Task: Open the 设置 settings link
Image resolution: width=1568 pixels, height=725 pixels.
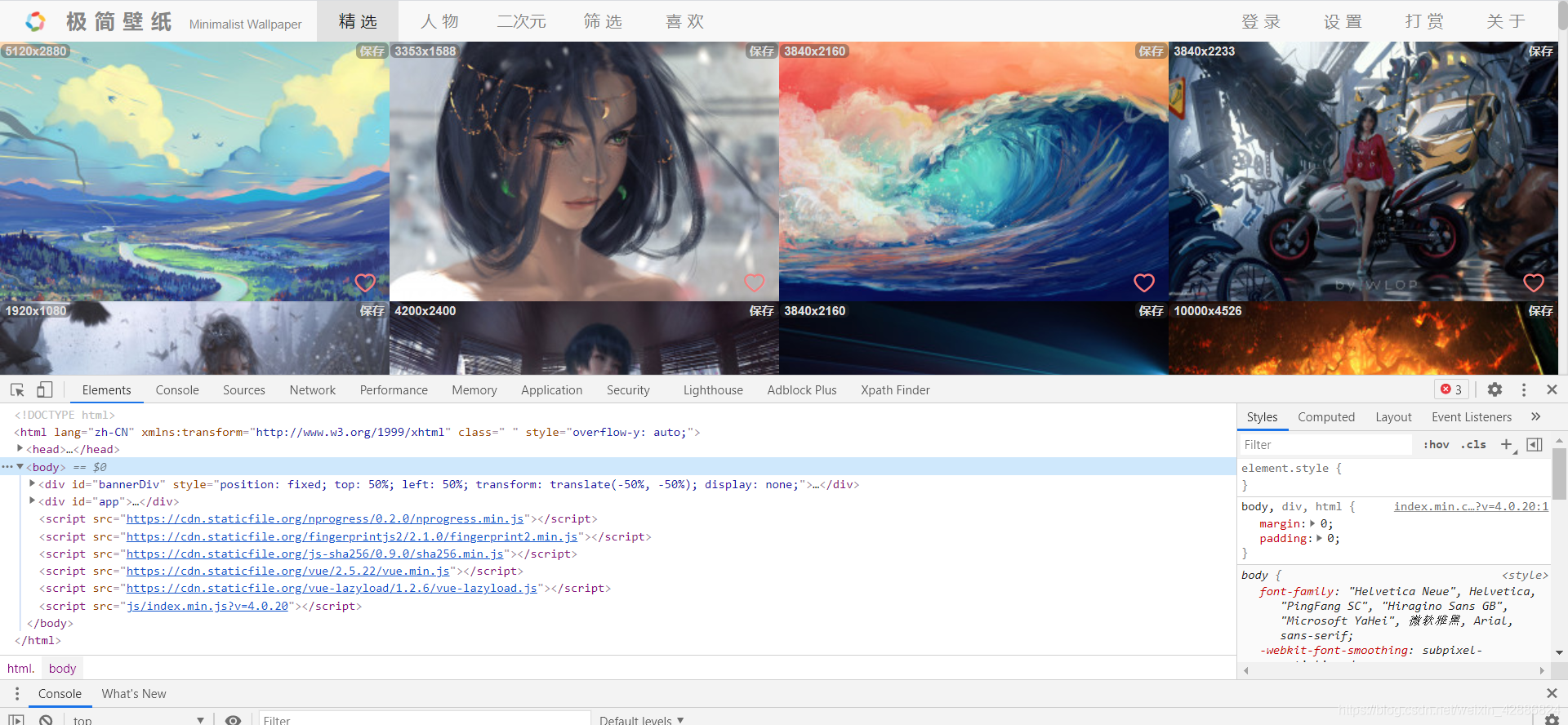Action: (1343, 21)
